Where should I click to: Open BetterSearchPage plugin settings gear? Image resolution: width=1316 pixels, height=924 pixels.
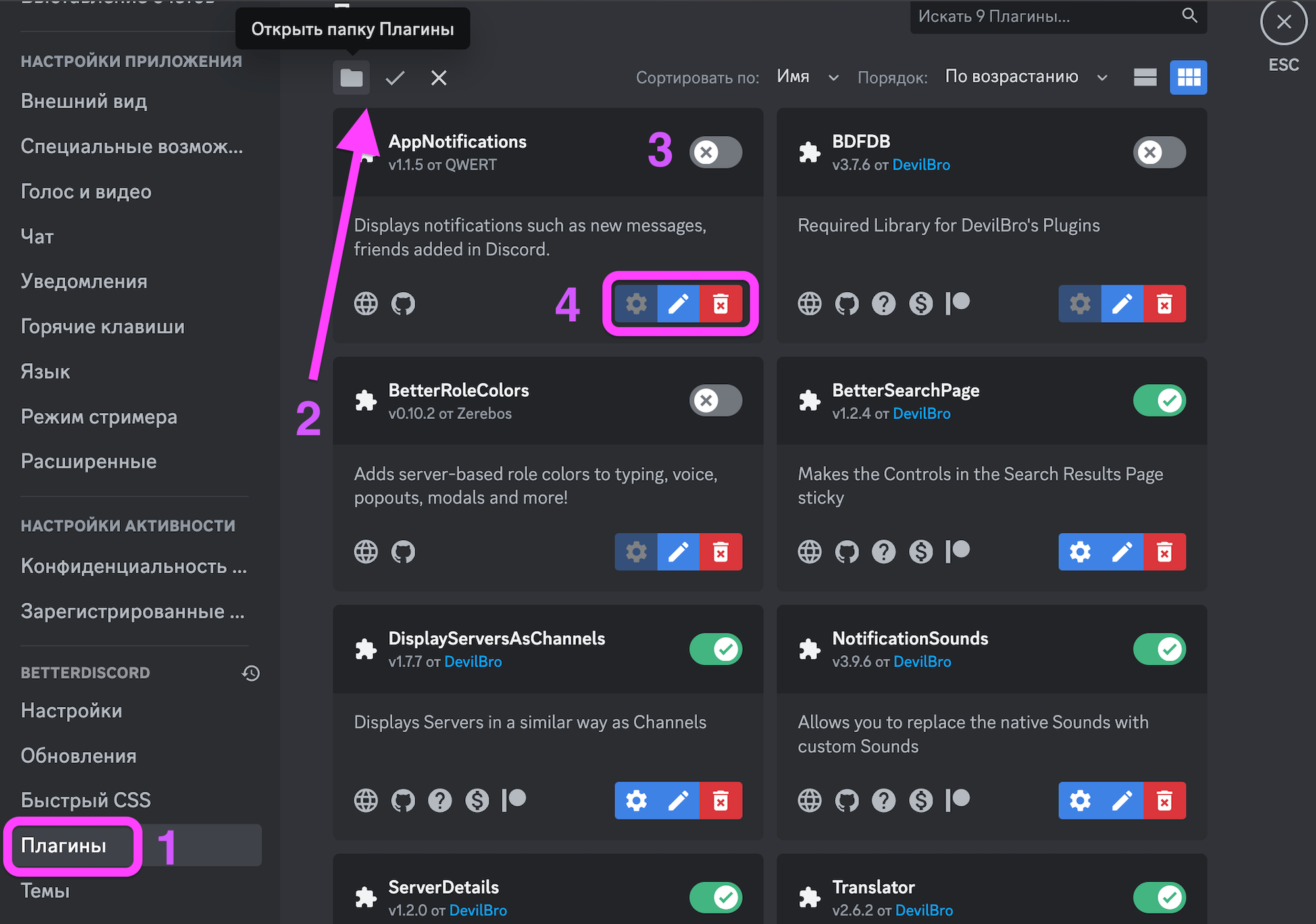tap(1080, 552)
